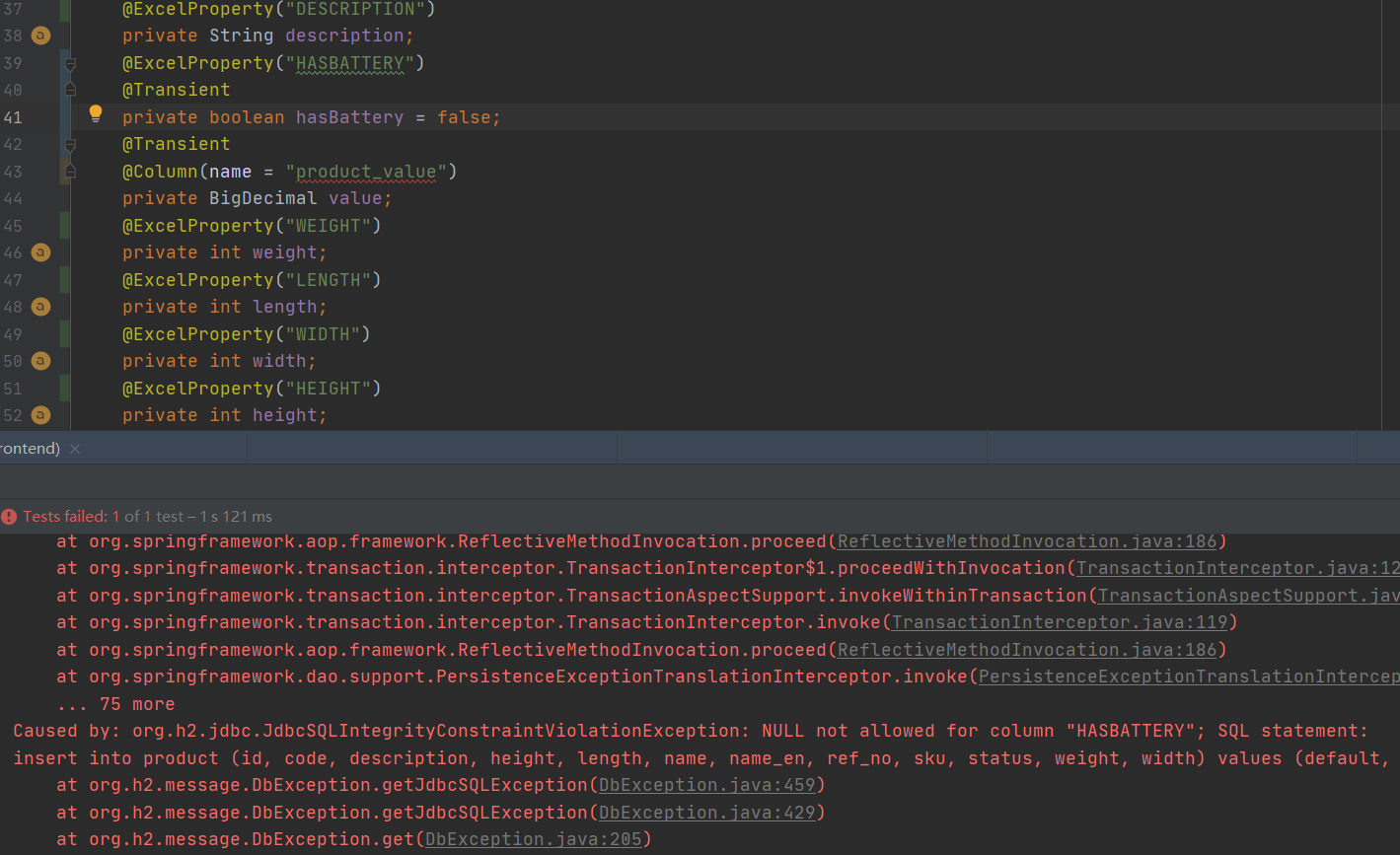Collapse the code fold marker at line 39
The width and height of the screenshot is (1400, 855).
tap(70, 65)
